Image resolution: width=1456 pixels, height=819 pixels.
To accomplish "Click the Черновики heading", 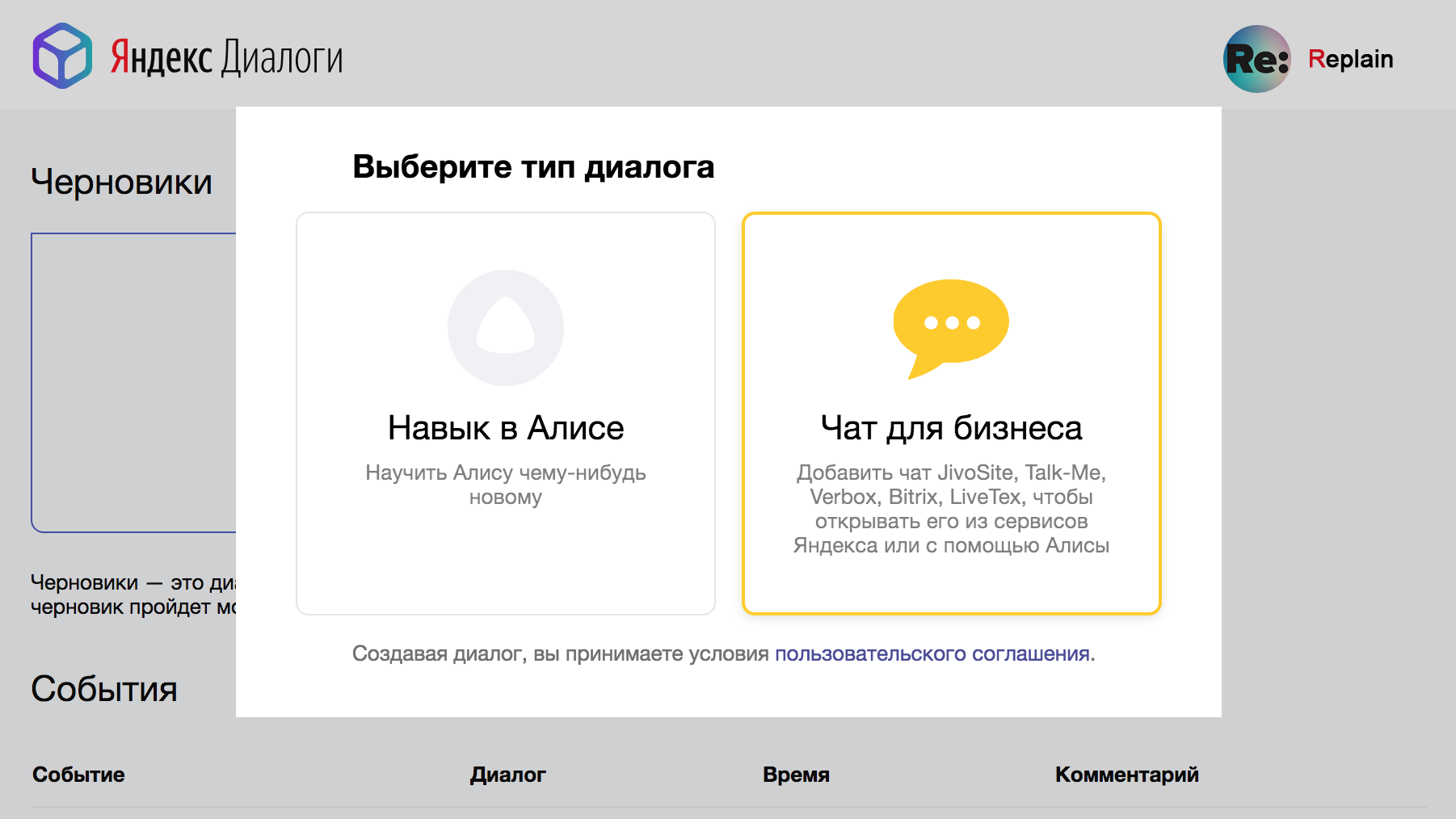I will 121,182.
